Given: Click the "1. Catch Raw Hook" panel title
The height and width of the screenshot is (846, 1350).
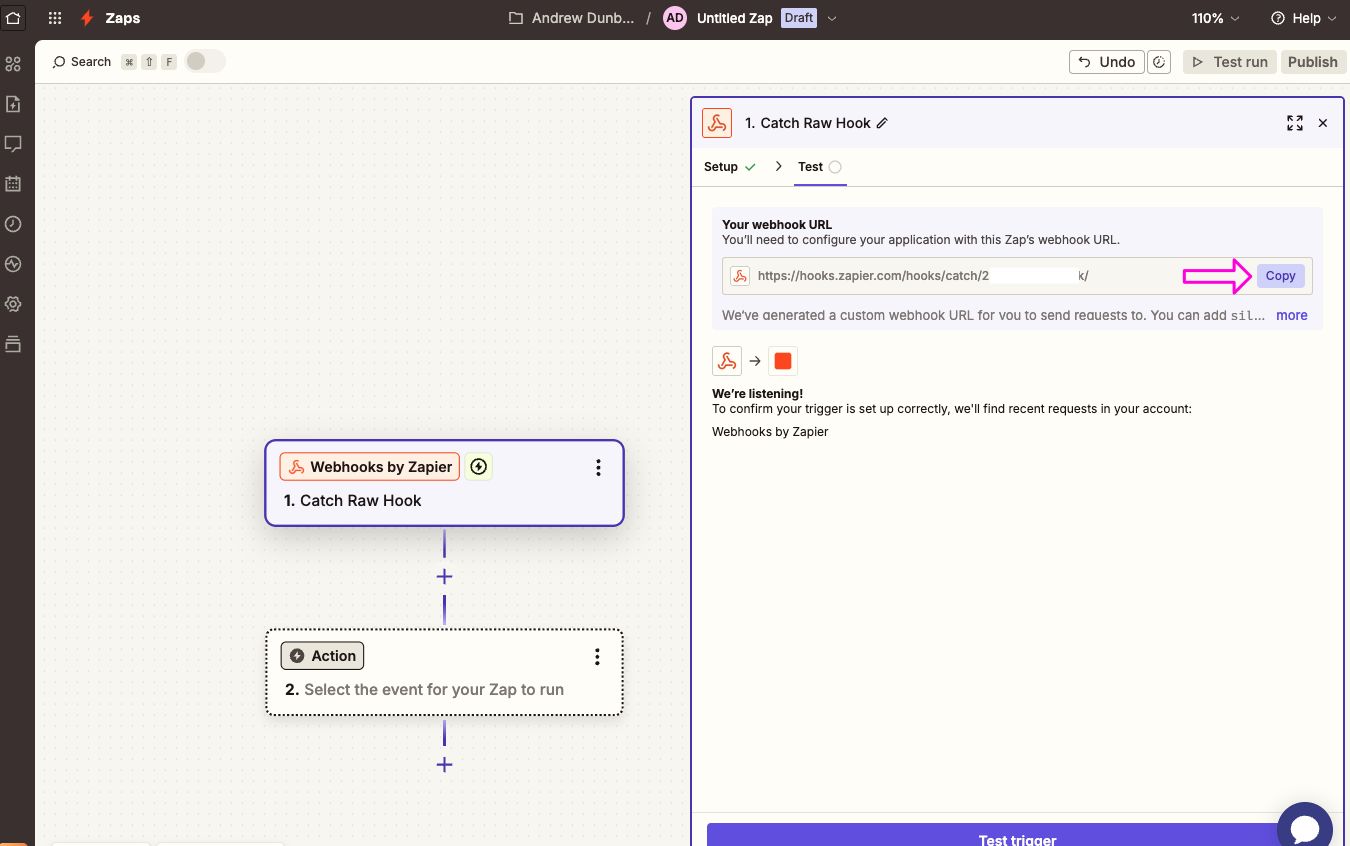Looking at the screenshot, I should pyautogui.click(x=808, y=123).
